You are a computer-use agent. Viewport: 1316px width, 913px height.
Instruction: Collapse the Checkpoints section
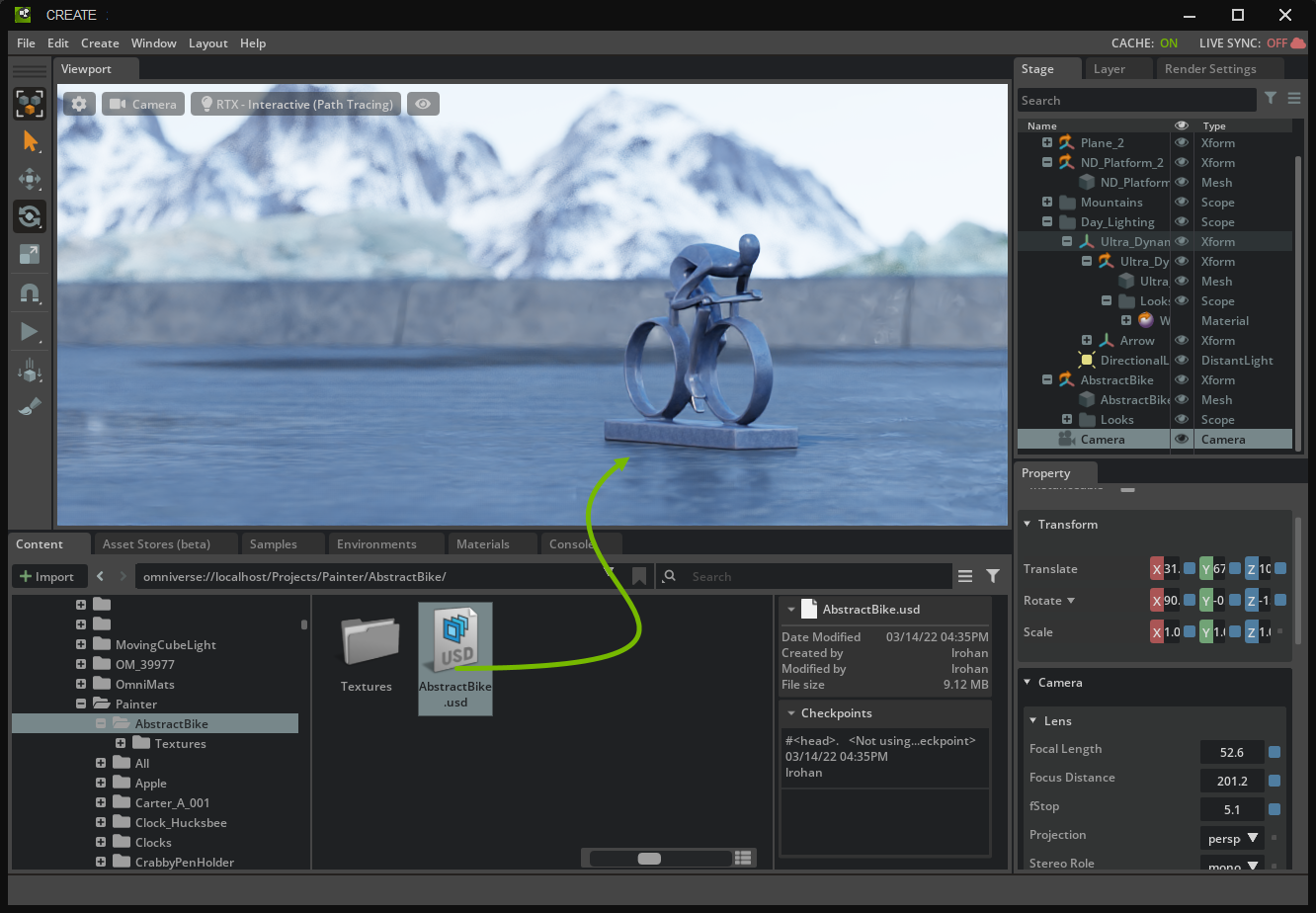[x=790, y=713]
